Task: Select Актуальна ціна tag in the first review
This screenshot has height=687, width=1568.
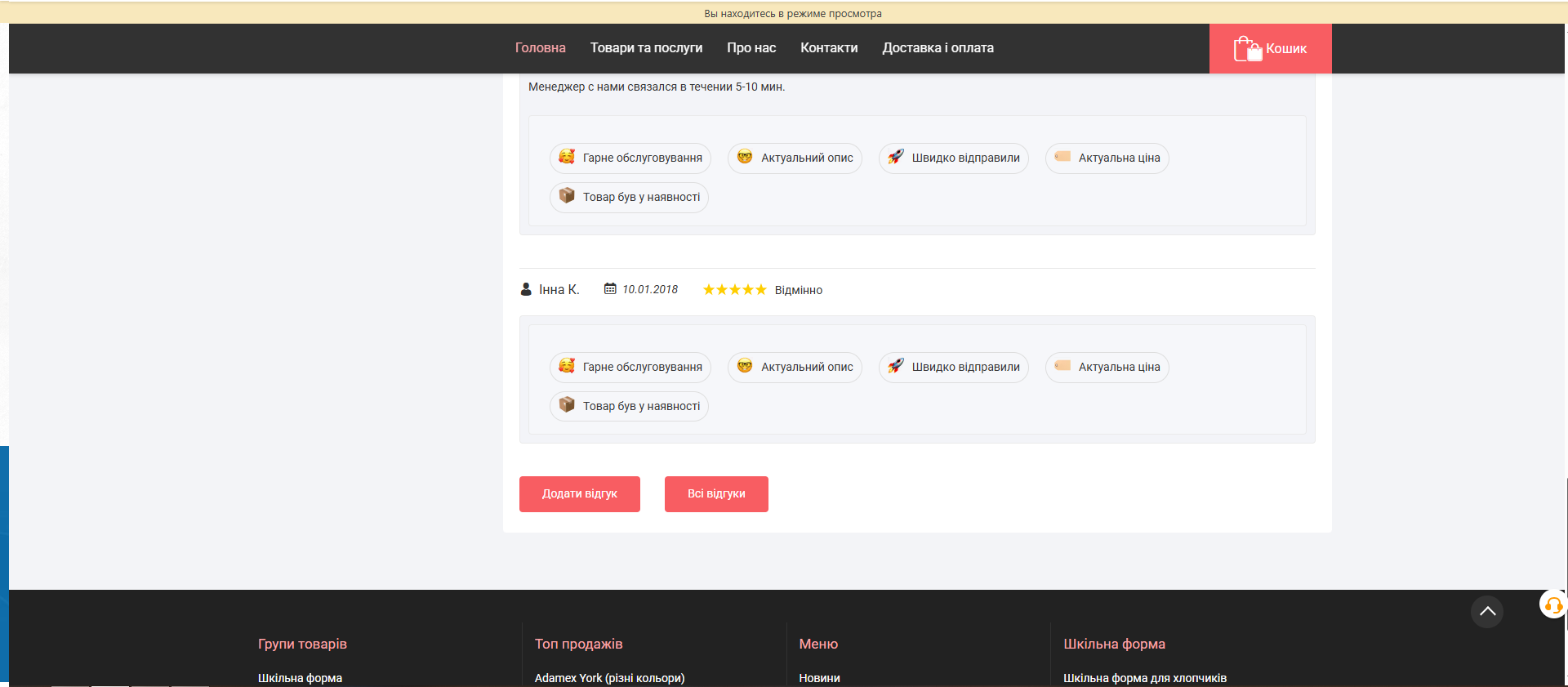Action: coord(1107,158)
